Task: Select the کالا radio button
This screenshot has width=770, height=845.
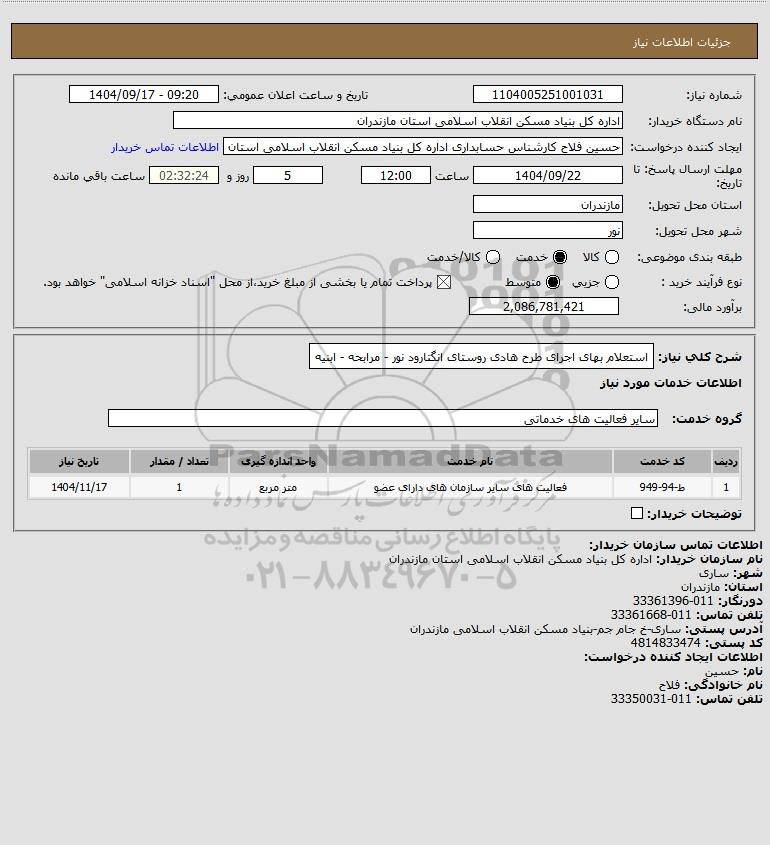Action: pos(612,257)
